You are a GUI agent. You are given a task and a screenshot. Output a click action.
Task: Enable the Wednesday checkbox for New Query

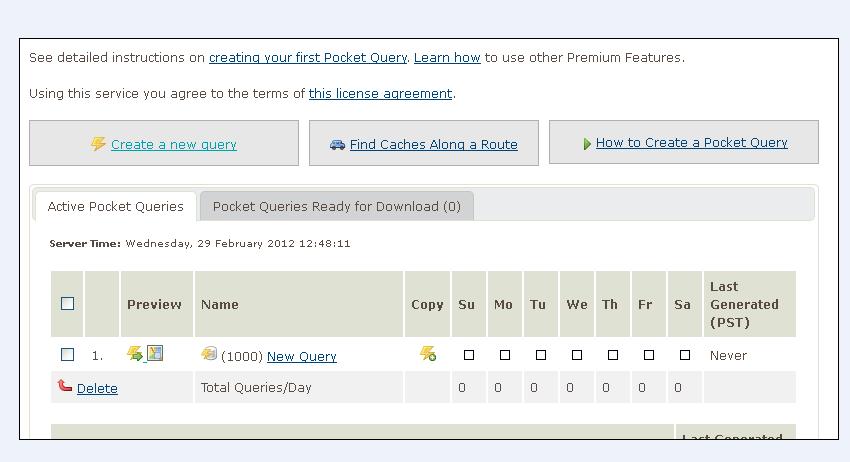click(577, 355)
